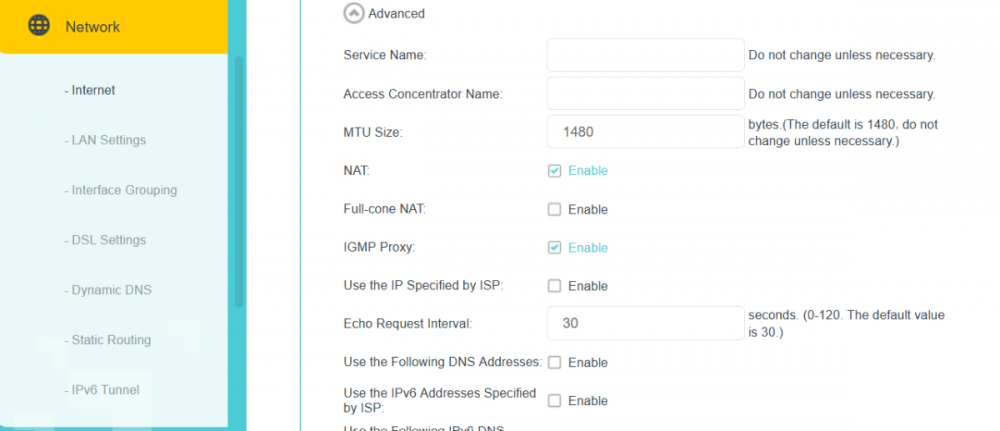Disable the IGMP Proxy checkbox

(554, 248)
